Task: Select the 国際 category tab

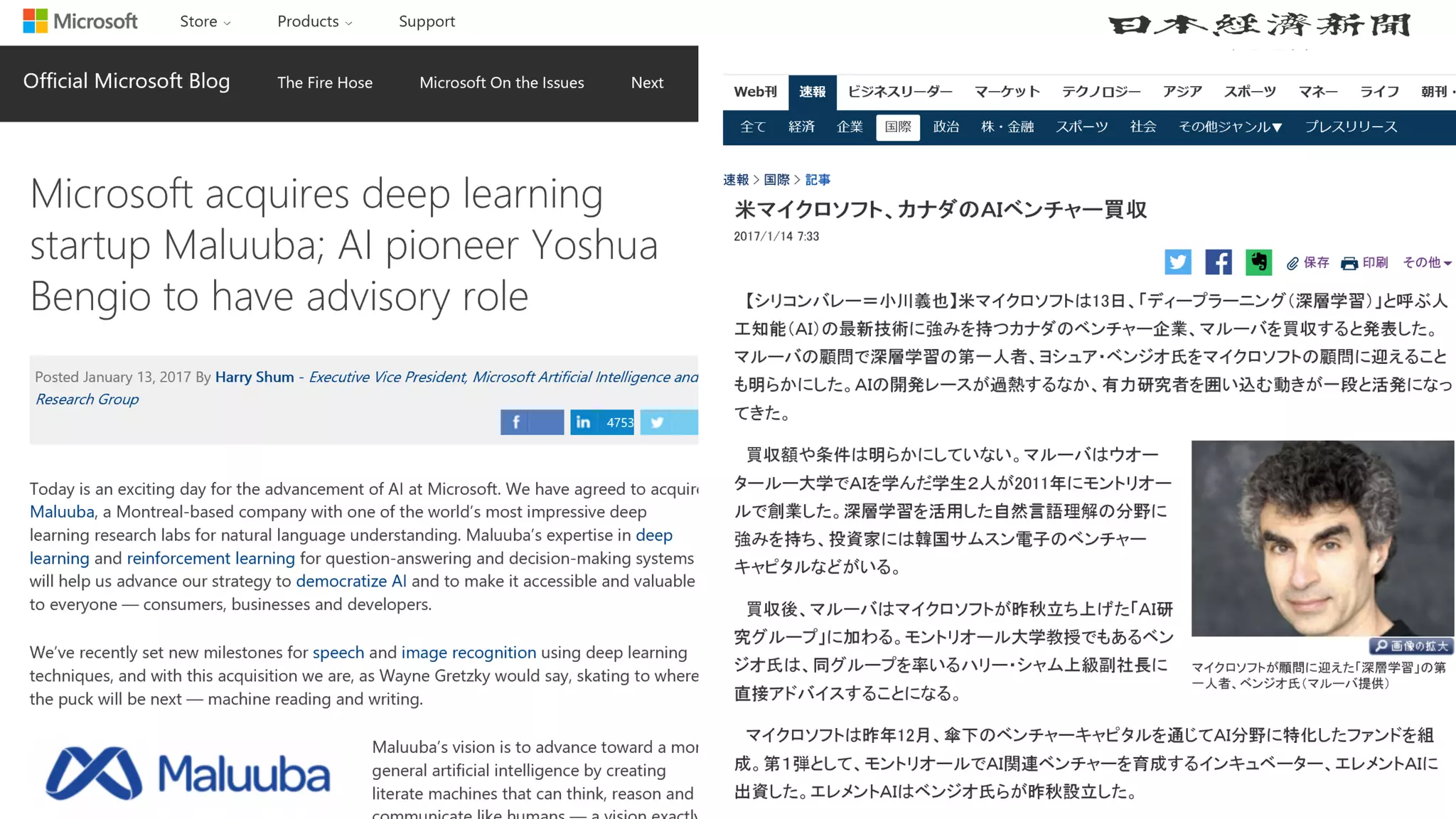Action: coord(897,127)
